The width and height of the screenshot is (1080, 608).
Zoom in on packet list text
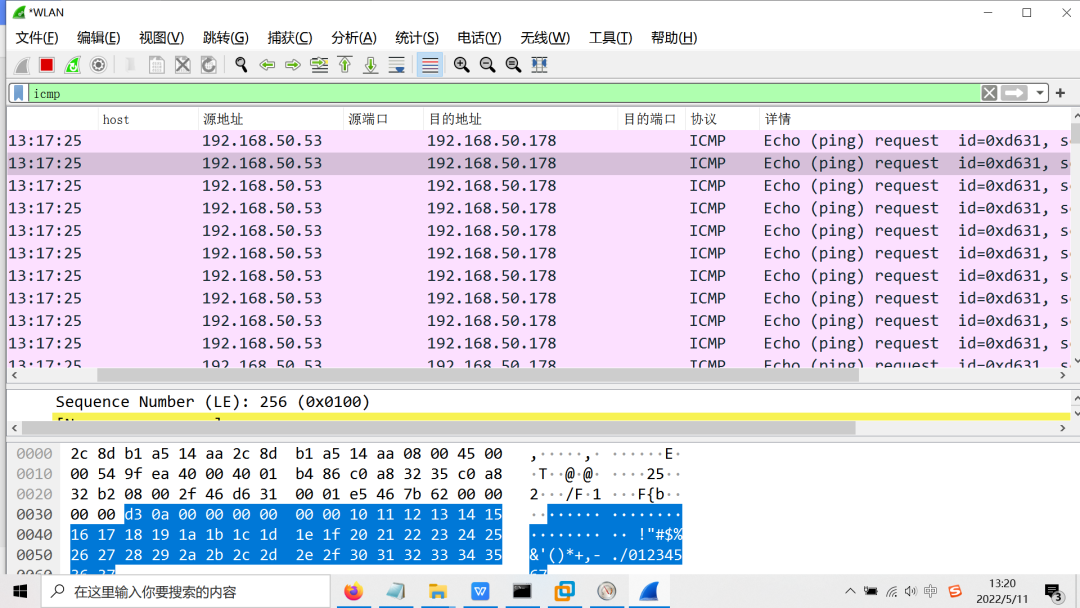pos(461,65)
